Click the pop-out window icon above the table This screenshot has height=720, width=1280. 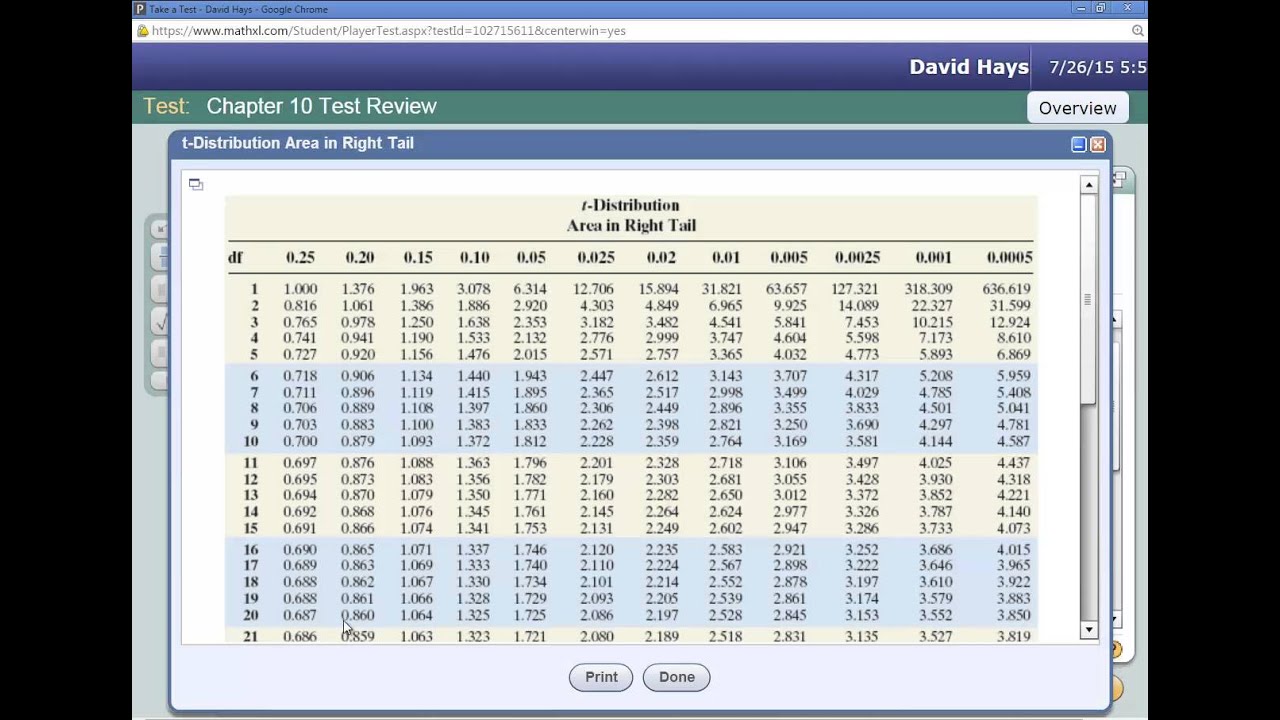click(x=196, y=185)
